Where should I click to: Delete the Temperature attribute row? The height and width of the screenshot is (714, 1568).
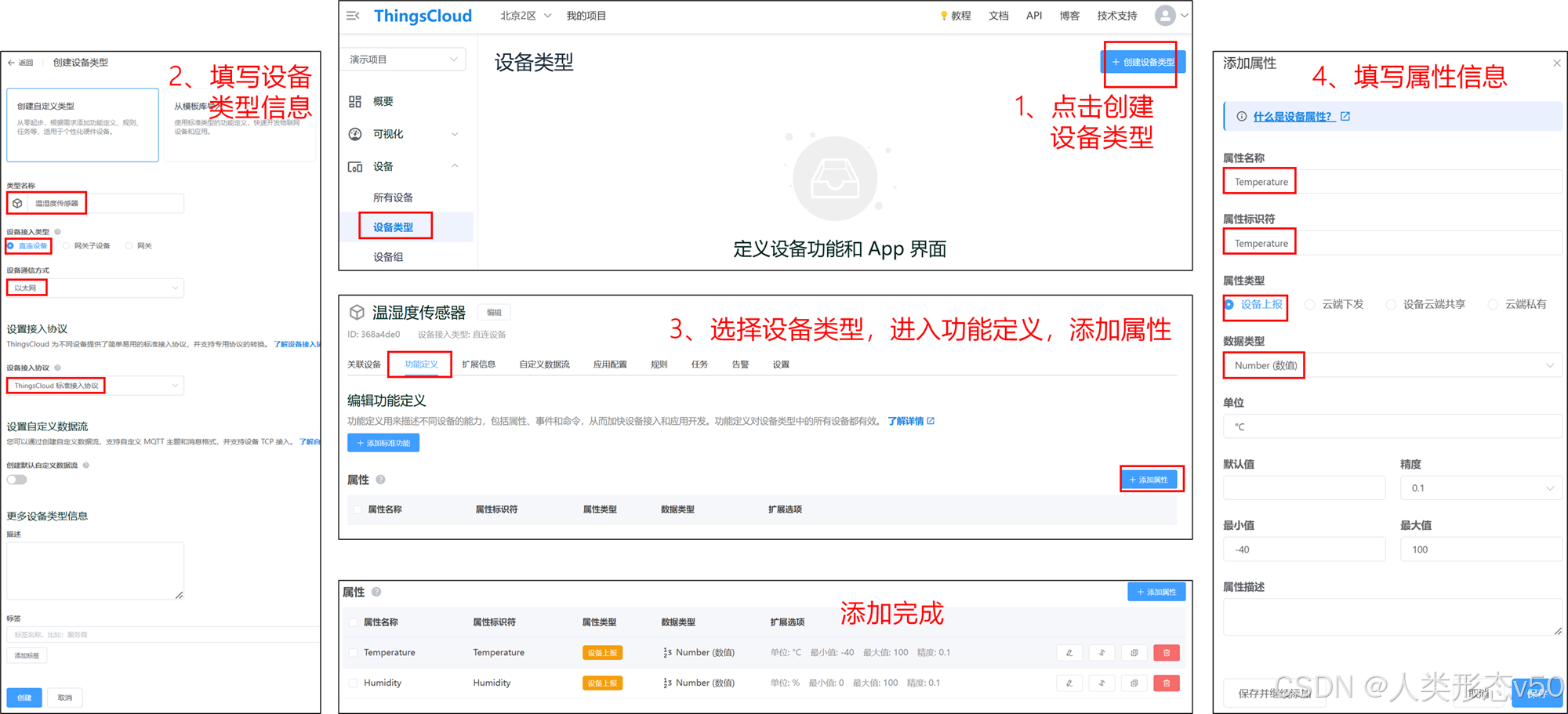(1167, 653)
